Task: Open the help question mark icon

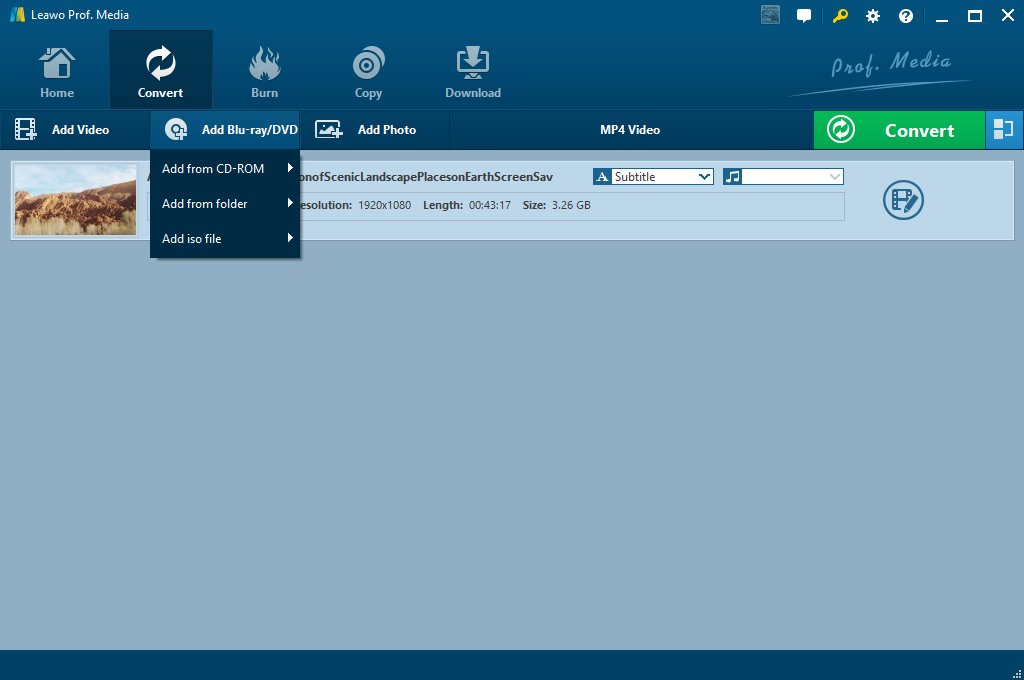Action: coord(906,16)
